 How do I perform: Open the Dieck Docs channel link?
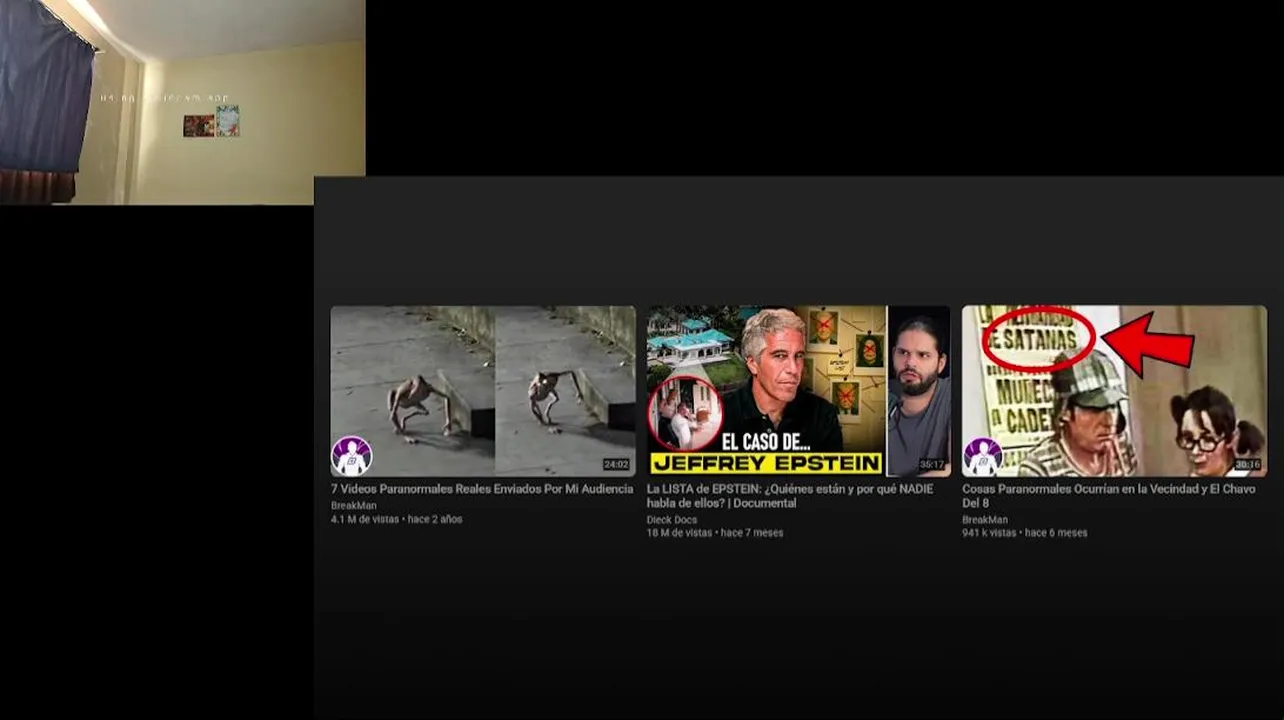pos(672,520)
